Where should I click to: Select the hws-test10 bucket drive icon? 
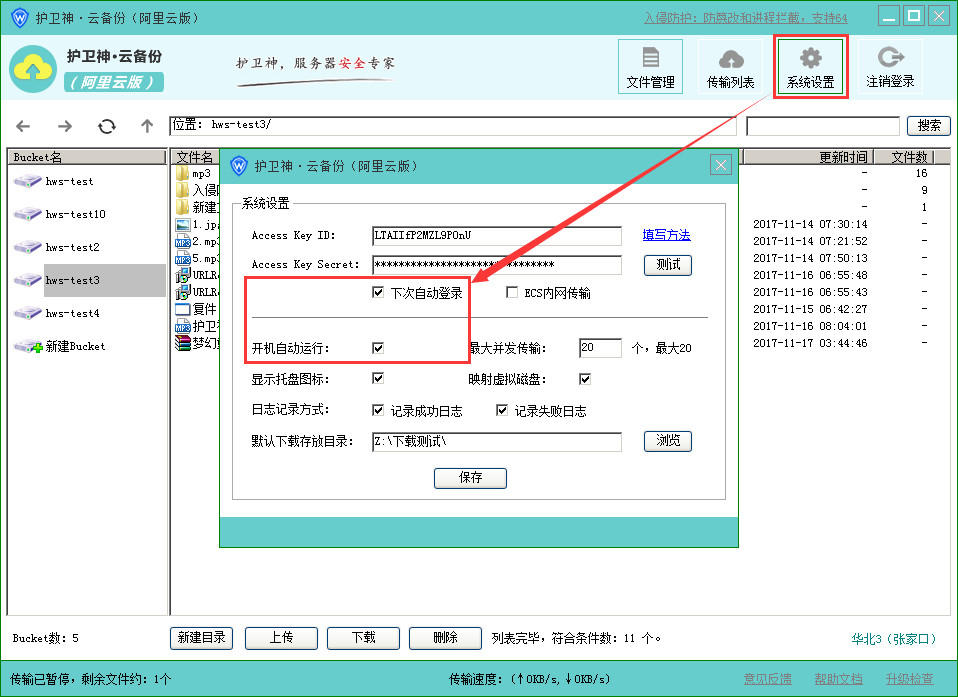(27, 214)
